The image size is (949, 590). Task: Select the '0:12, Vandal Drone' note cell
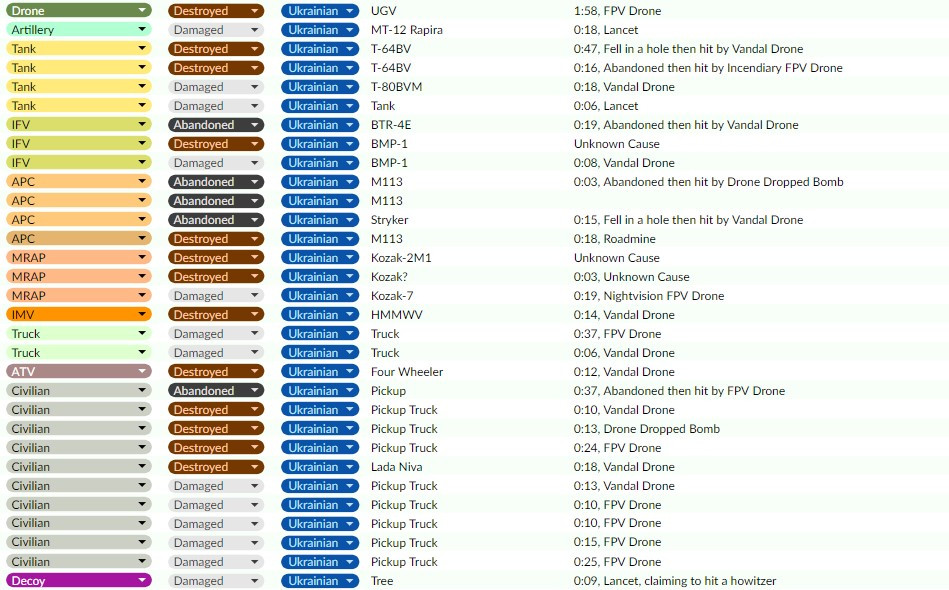[624, 372]
